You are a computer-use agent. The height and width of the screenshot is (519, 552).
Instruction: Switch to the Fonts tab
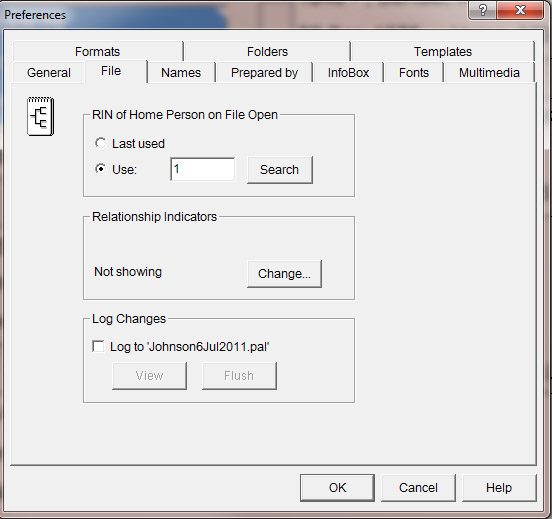pyautogui.click(x=414, y=73)
